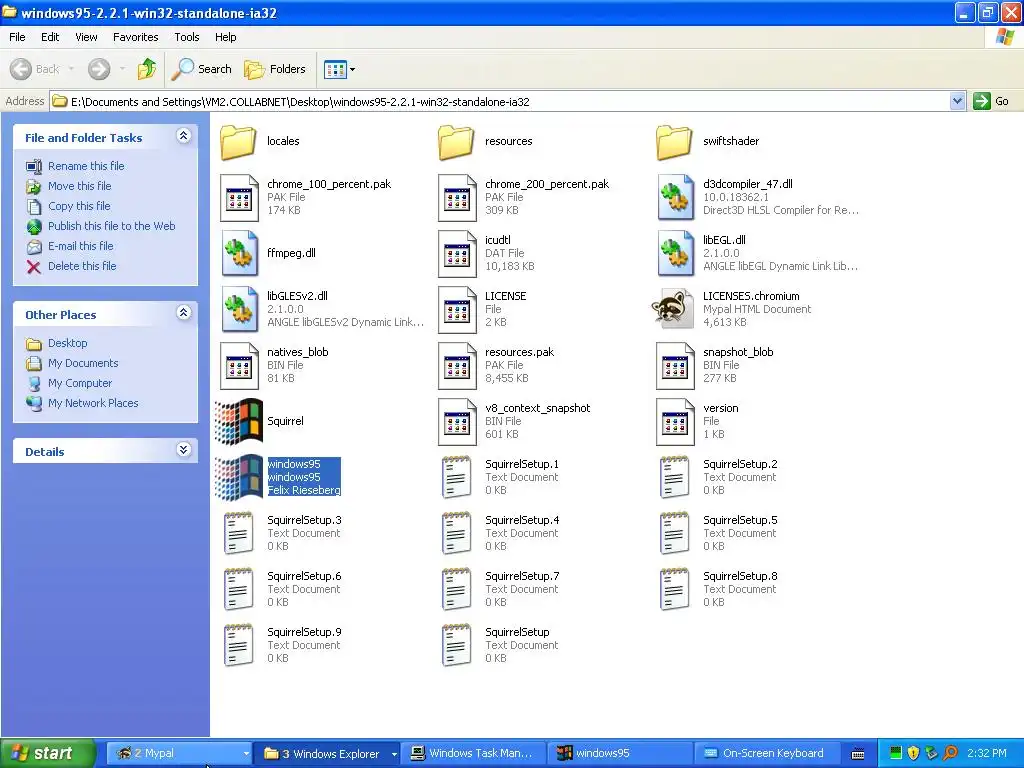The height and width of the screenshot is (768, 1024).
Task: Click Delete this file link
Action: pos(82,266)
